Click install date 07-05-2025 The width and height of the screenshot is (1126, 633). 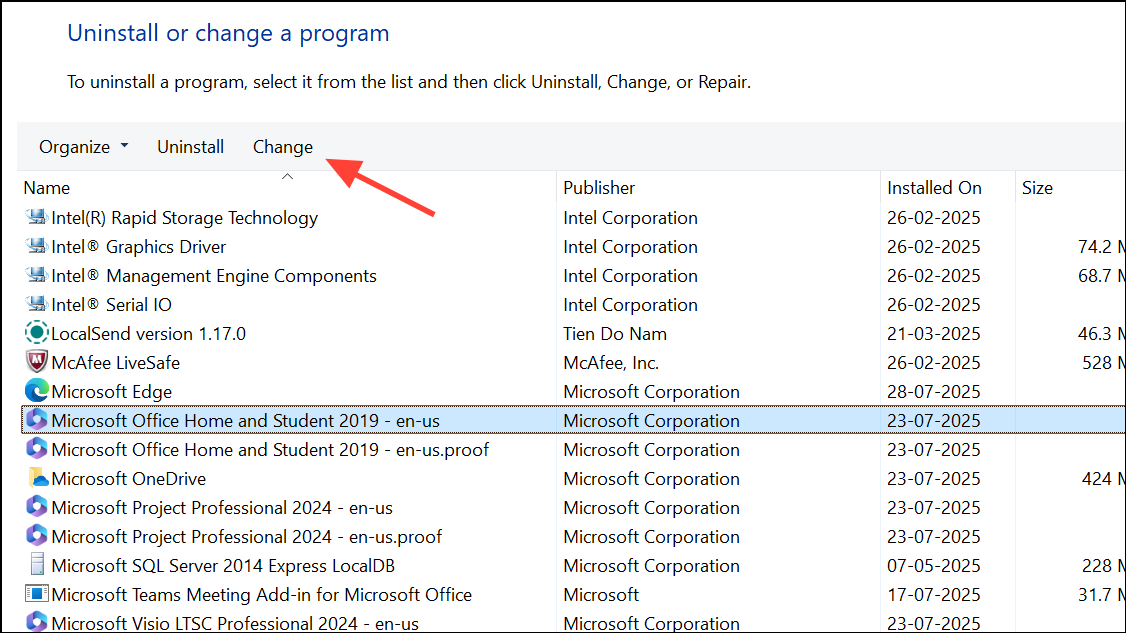pos(934,565)
